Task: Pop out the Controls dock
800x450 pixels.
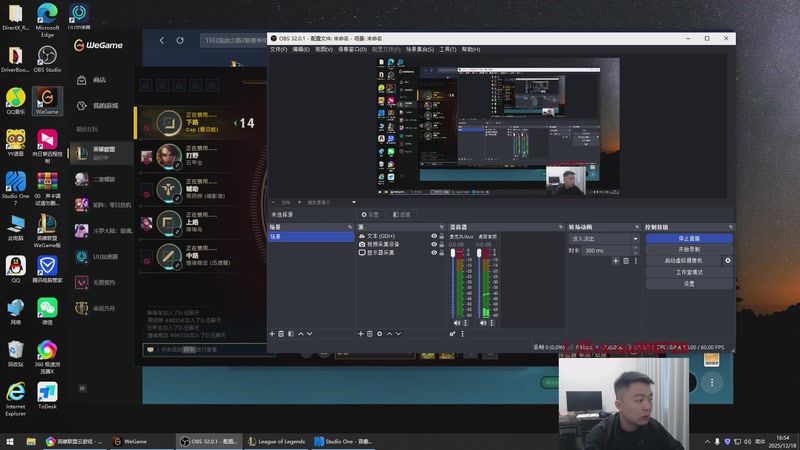Action: pos(731,227)
